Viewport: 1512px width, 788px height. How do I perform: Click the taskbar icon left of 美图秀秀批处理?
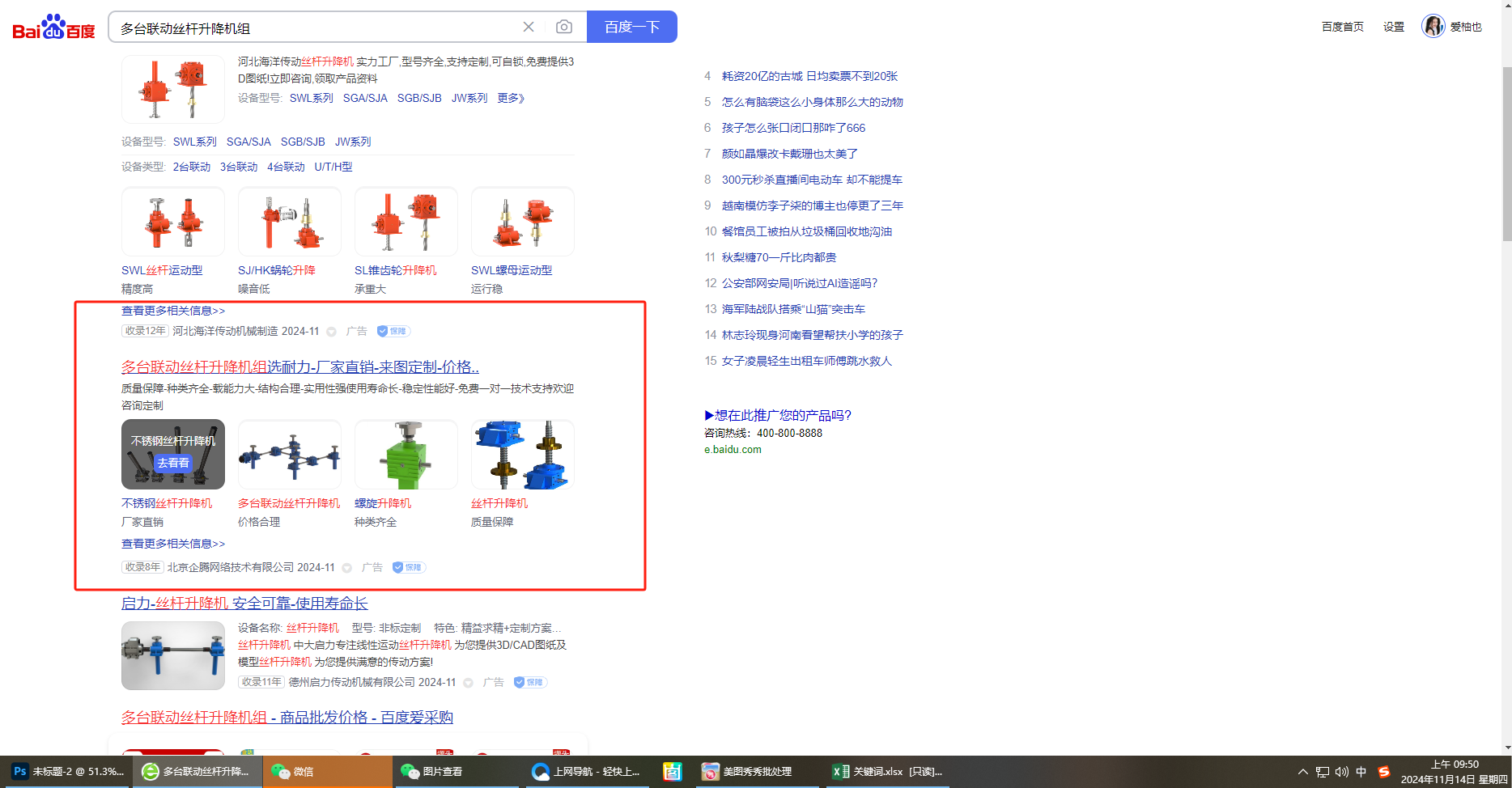pyautogui.click(x=673, y=772)
